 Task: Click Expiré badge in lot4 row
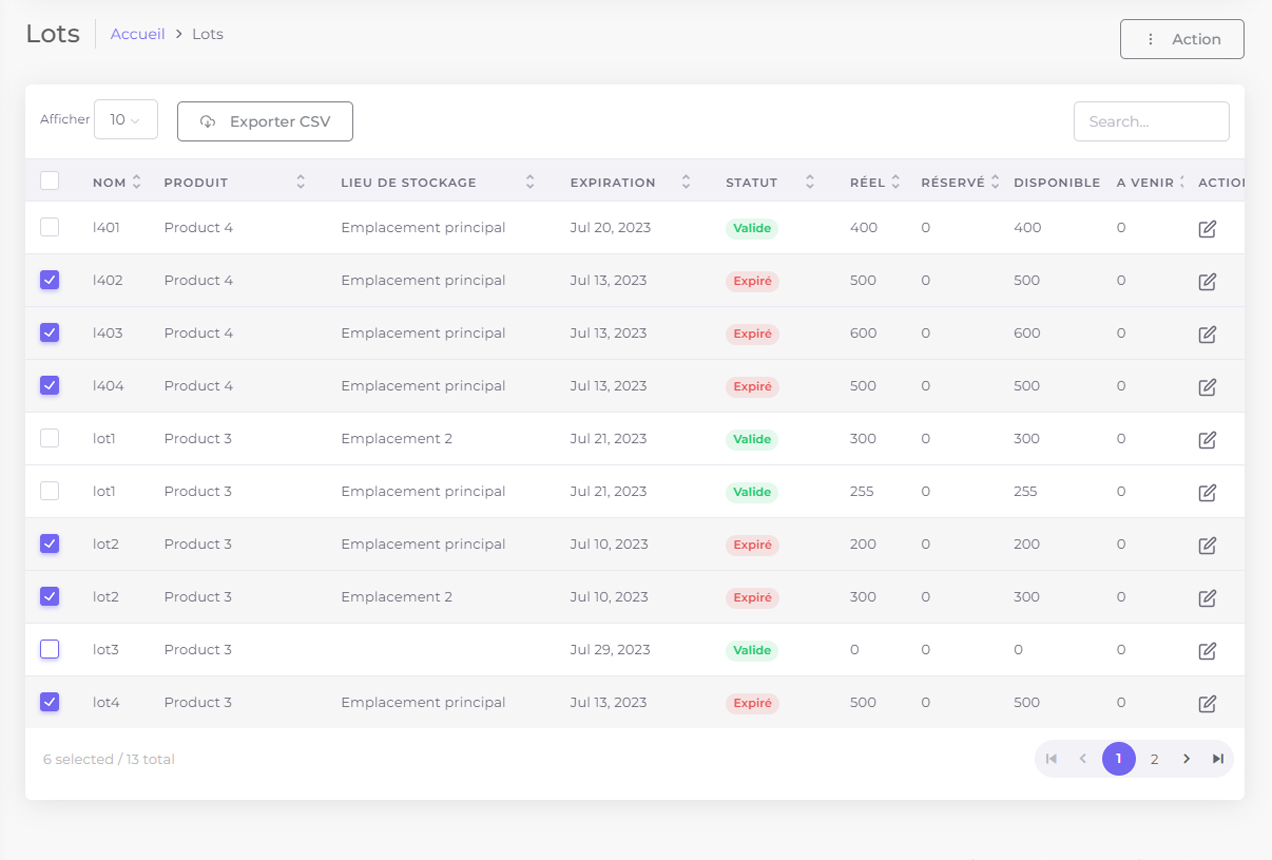752,703
